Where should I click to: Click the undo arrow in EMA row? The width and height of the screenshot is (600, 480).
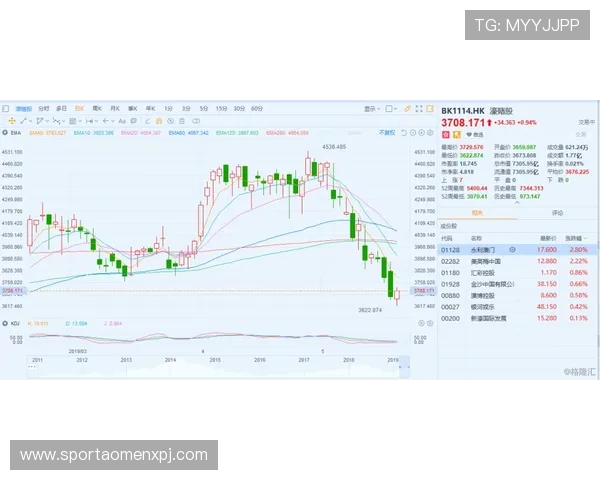pos(404,133)
